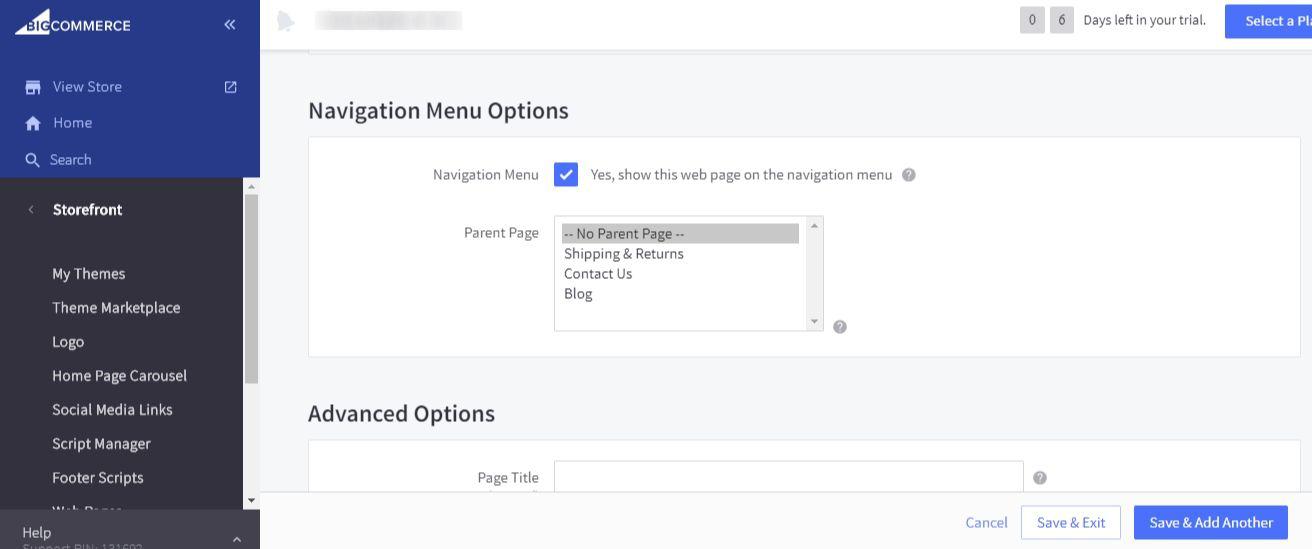Screen dimensions: 1312x549
Task: Open Script Manager menu item
Action: tap(101, 444)
